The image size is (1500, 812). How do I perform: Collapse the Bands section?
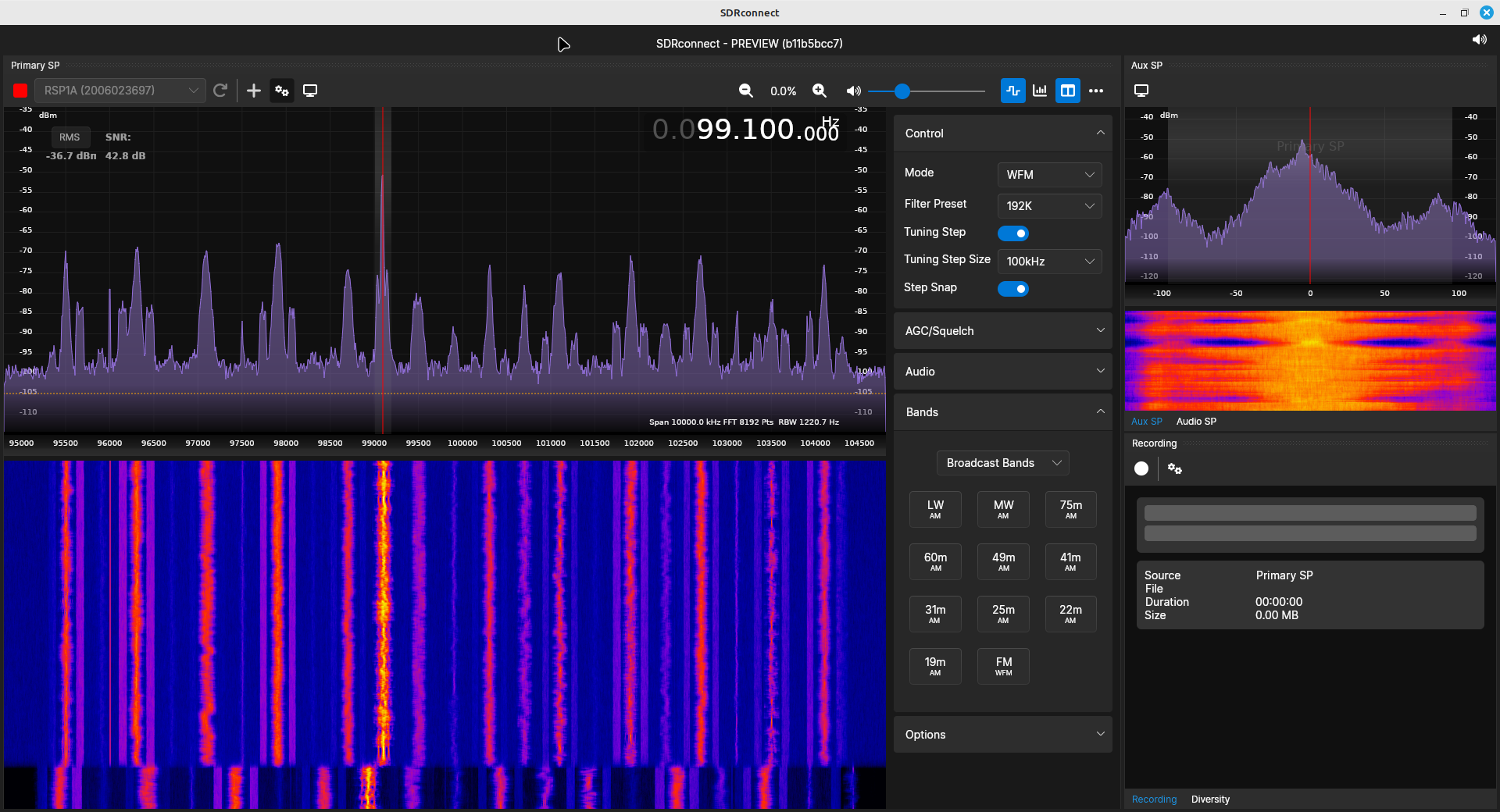(x=1003, y=412)
